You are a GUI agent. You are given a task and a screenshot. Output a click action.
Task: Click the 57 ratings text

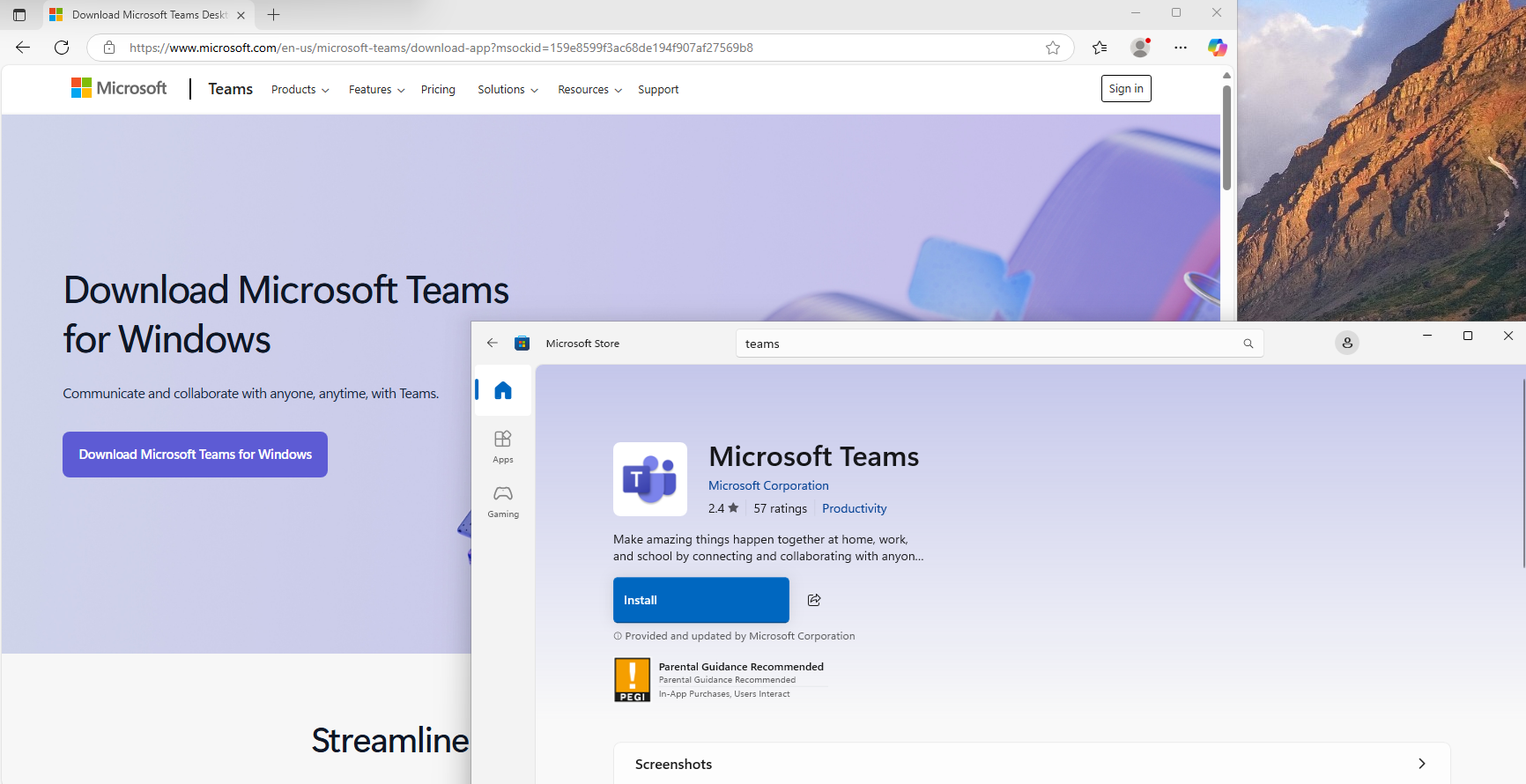tap(781, 508)
